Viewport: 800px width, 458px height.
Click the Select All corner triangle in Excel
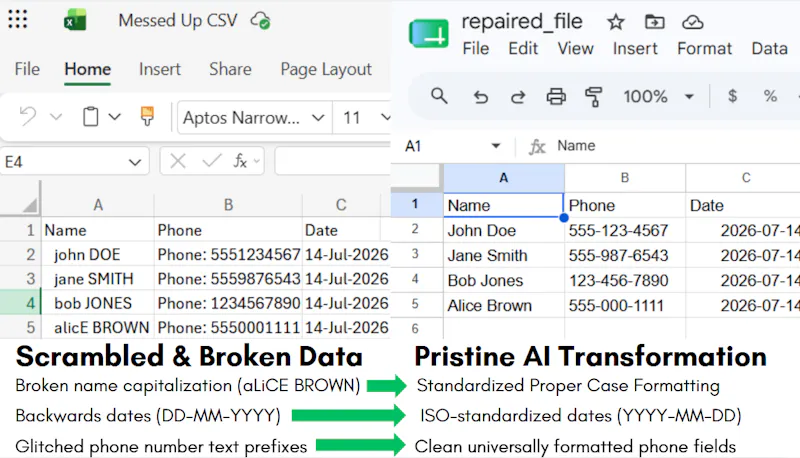point(30,205)
